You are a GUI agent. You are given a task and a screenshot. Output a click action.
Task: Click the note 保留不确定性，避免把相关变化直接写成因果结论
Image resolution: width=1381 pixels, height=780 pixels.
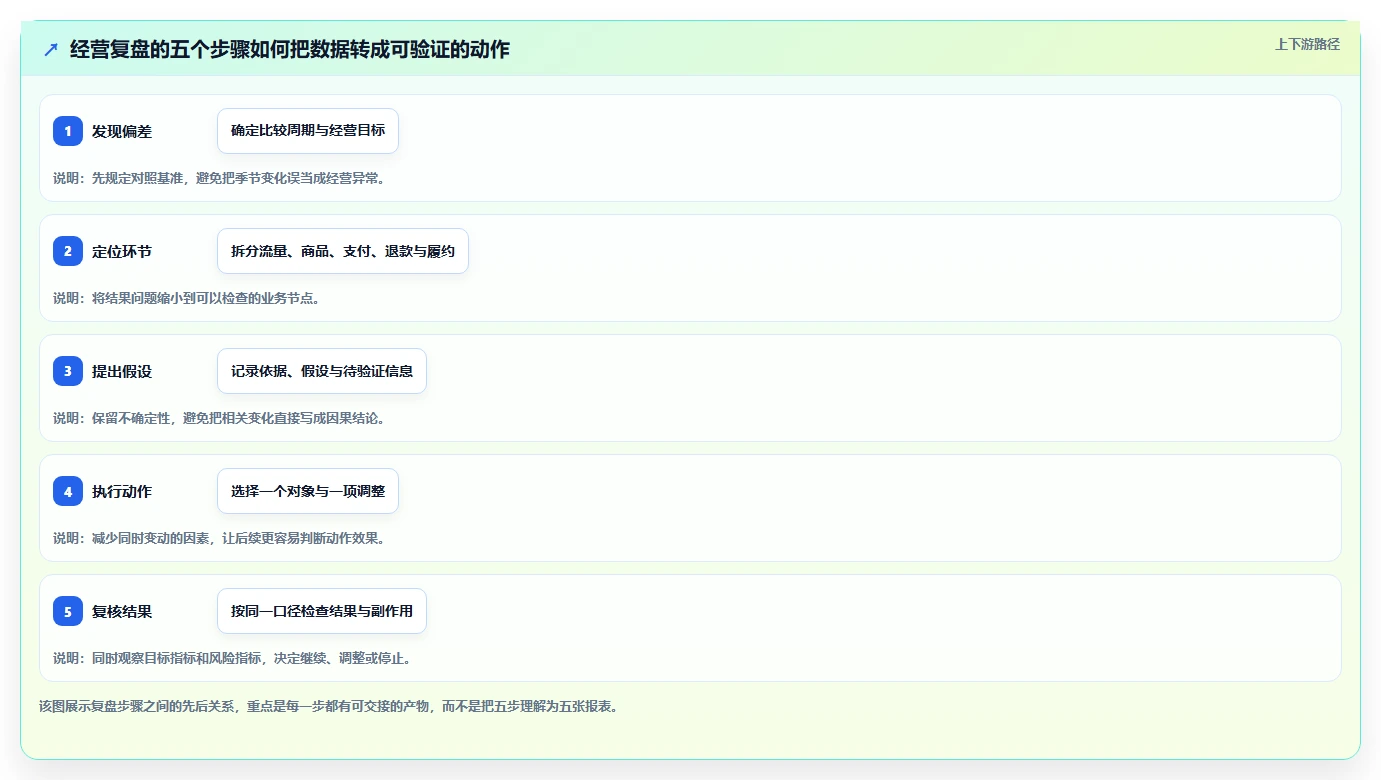(238, 418)
